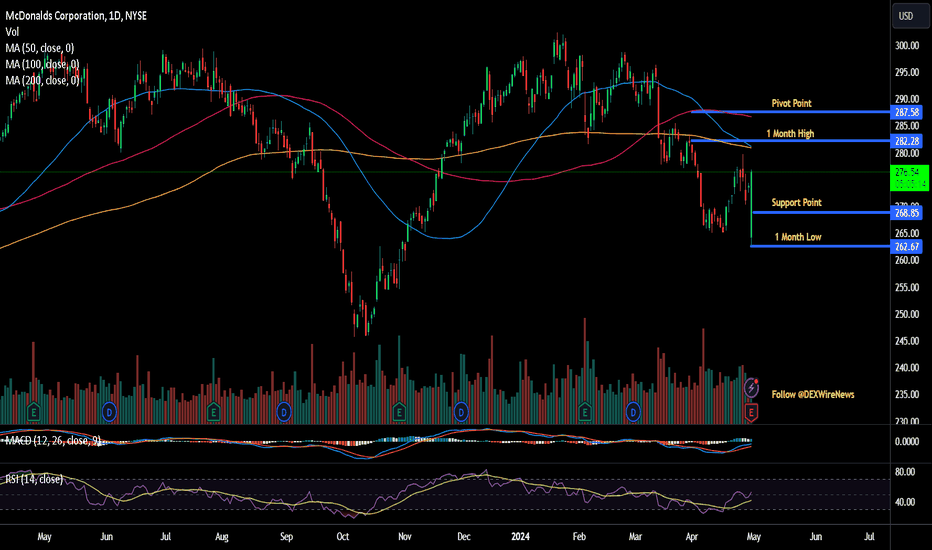This screenshot has height=550, width=932.
Task: Click the 250.00 price axis label
Action: point(907,315)
